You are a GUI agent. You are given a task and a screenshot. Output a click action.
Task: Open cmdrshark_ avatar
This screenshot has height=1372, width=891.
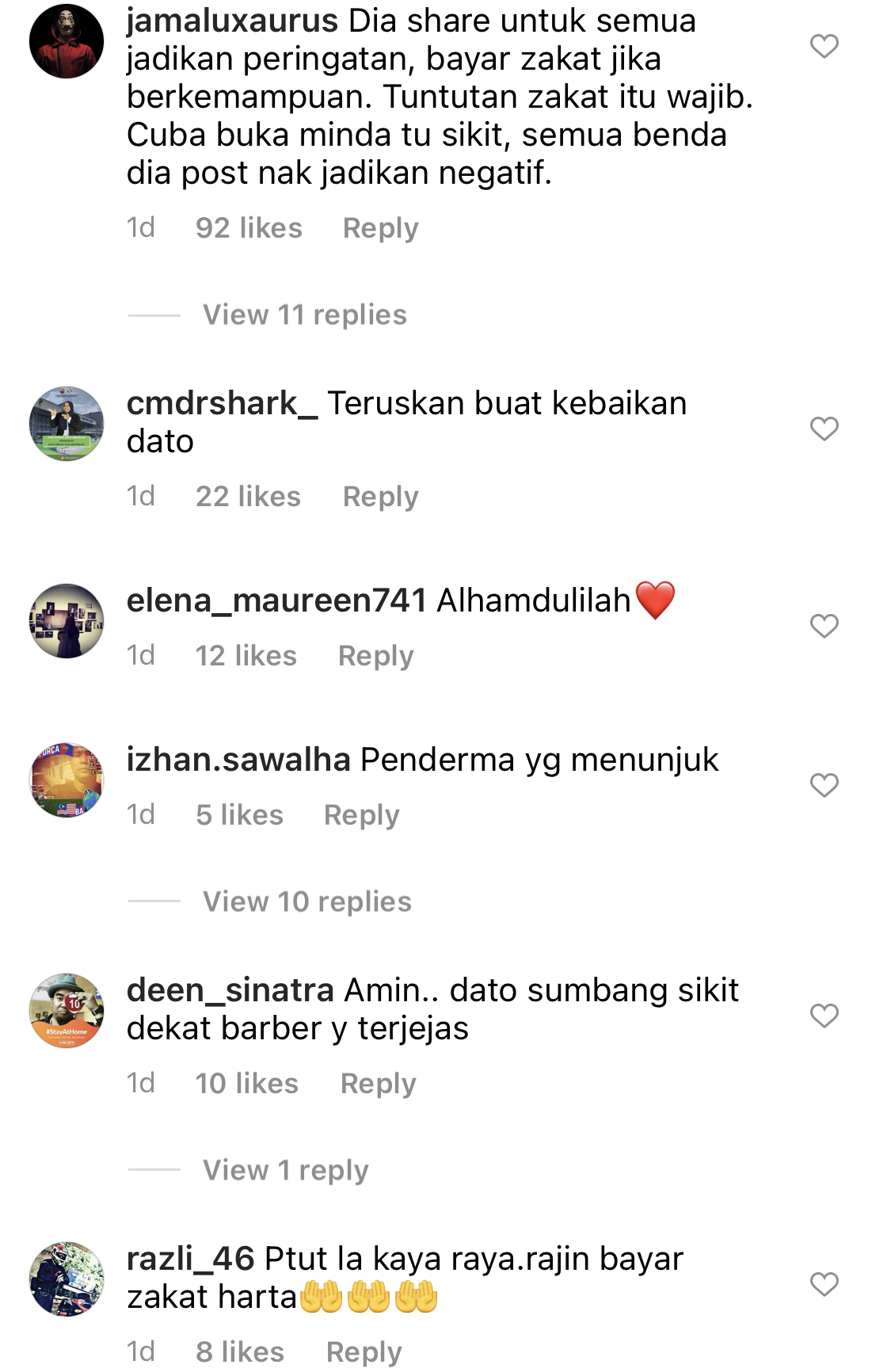[67, 424]
